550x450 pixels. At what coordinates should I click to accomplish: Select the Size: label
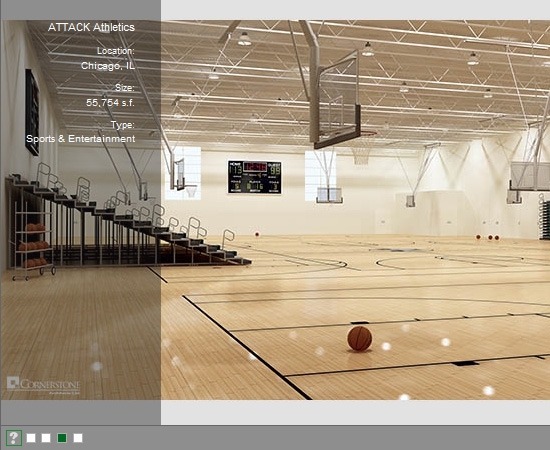pyautogui.click(x=125, y=87)
